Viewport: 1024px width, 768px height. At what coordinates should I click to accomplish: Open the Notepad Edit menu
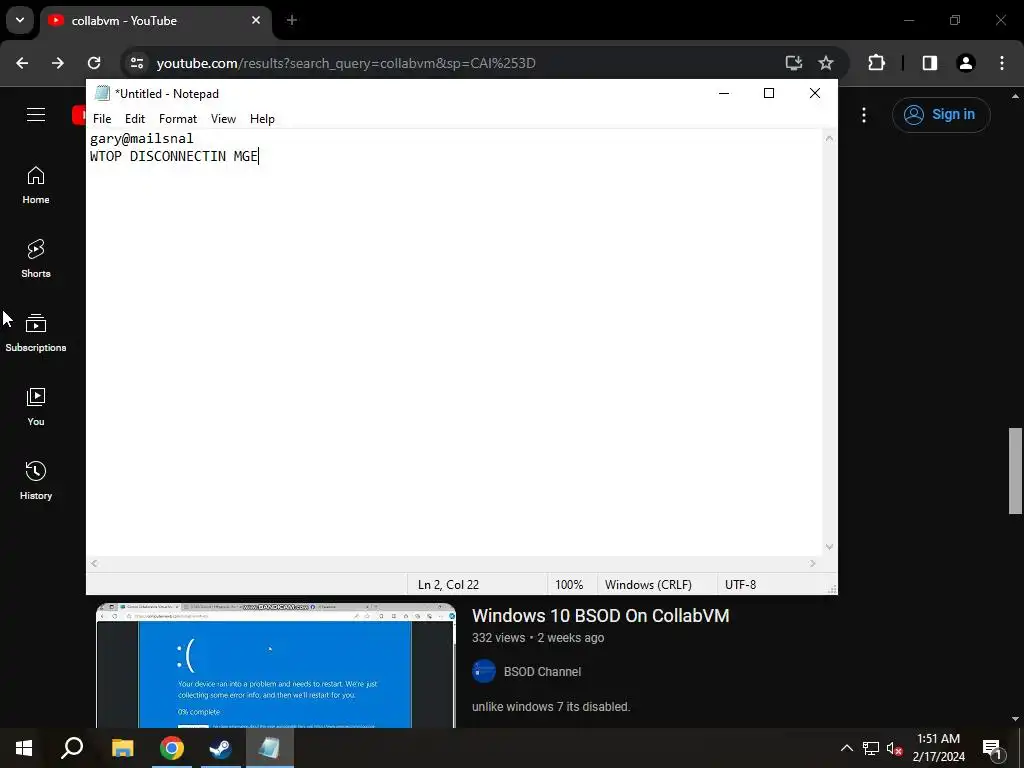tap(135, 119)
